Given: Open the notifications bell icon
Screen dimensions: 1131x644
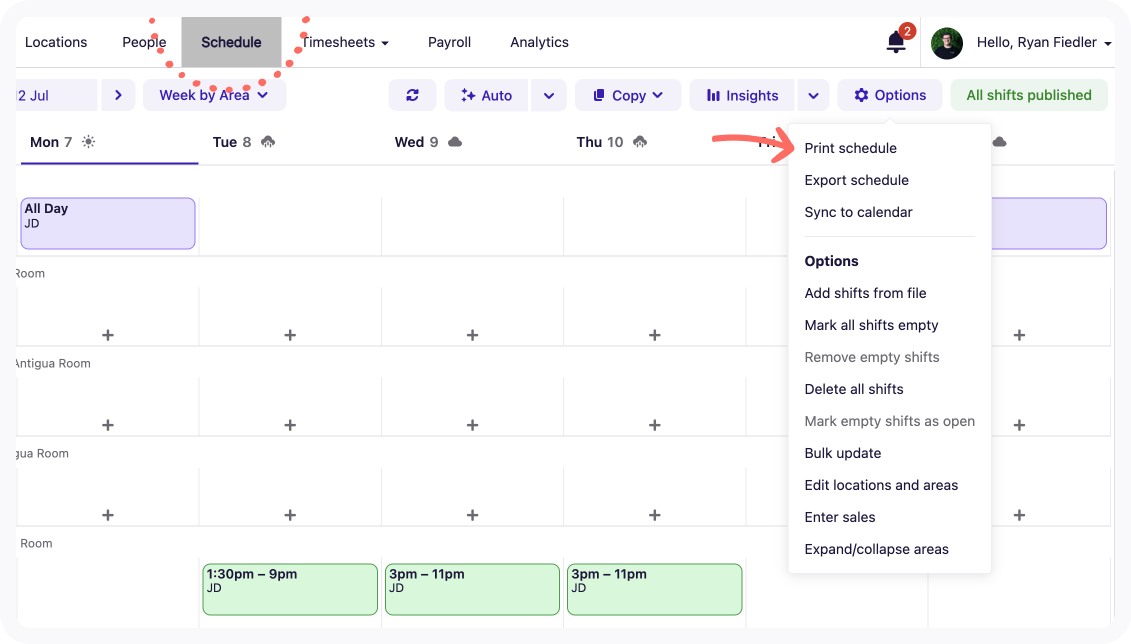Looking at the screenshot, I should click(895, 42).
